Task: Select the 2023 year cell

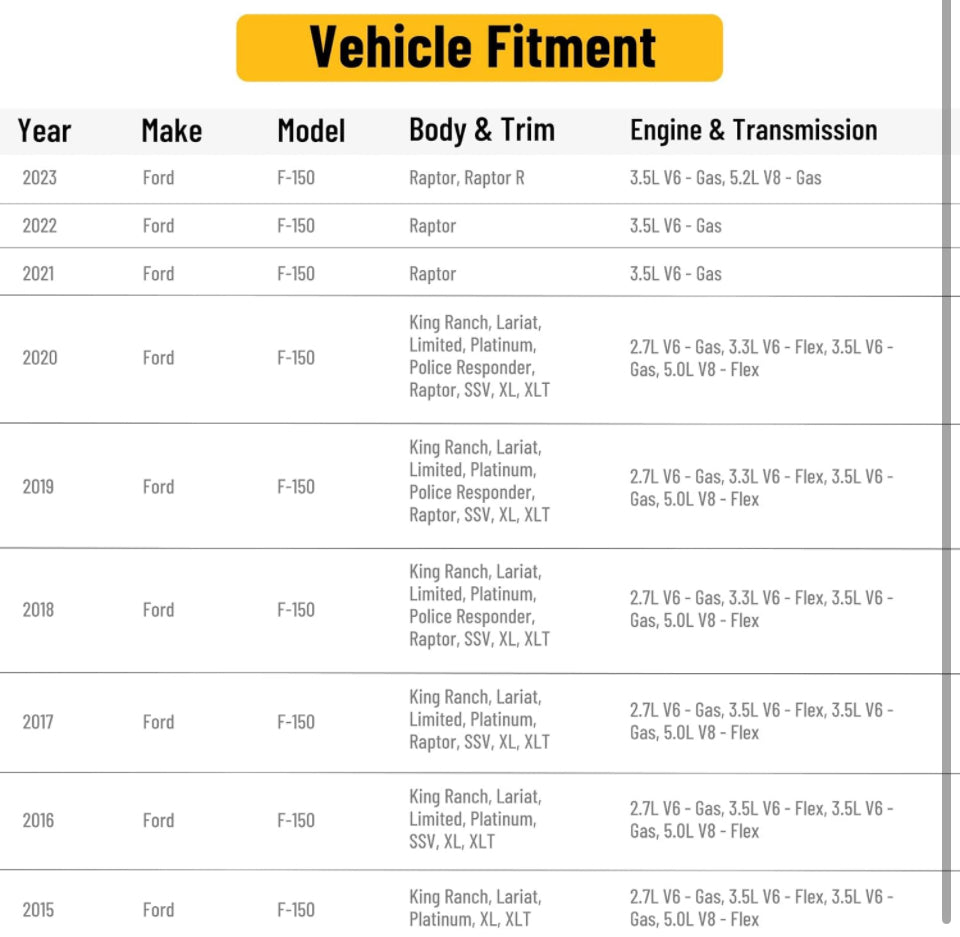Action: pos(40,178)
